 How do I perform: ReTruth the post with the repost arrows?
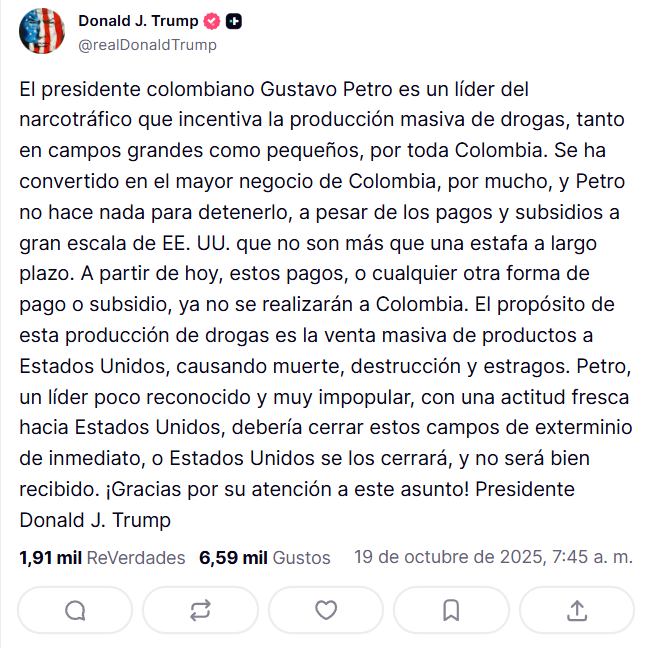pyautogui.click(x=200, y=610)
